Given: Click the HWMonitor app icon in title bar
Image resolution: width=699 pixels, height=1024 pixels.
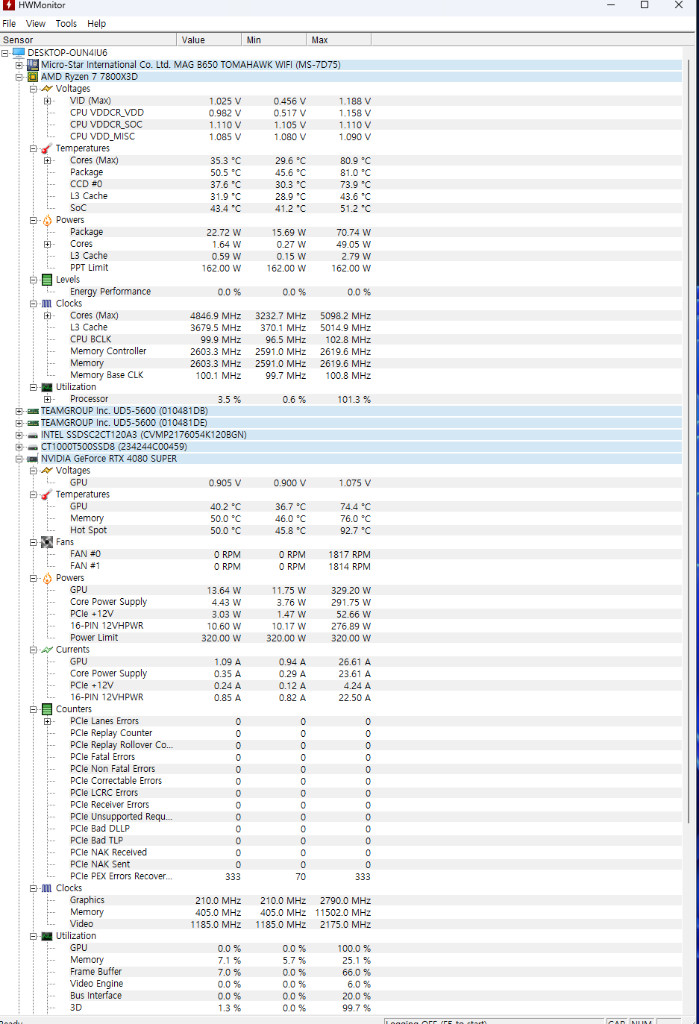Looking at the screenshot, I should pyautogui.click(x=8, y=5).
